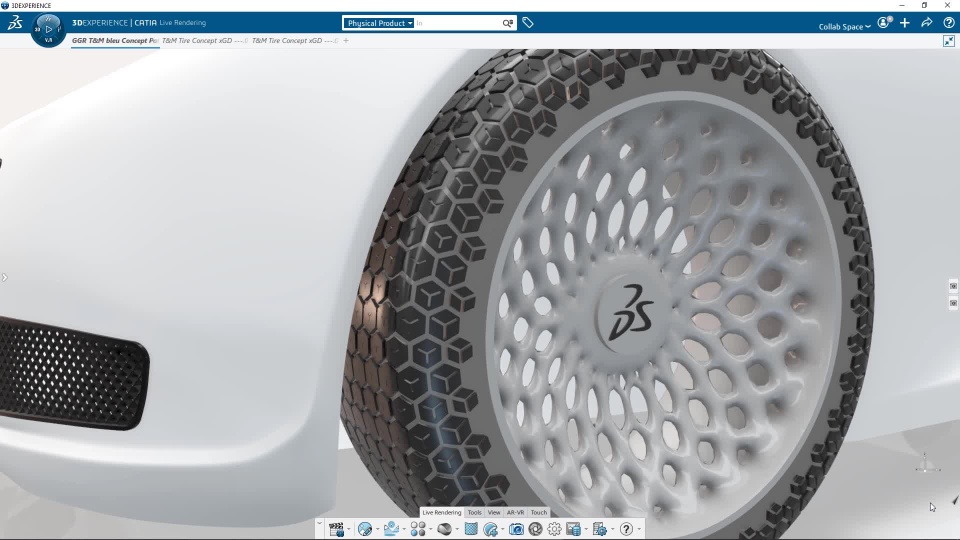
Task: Click the document with gear icon
Action: click(x=600, y=529)
